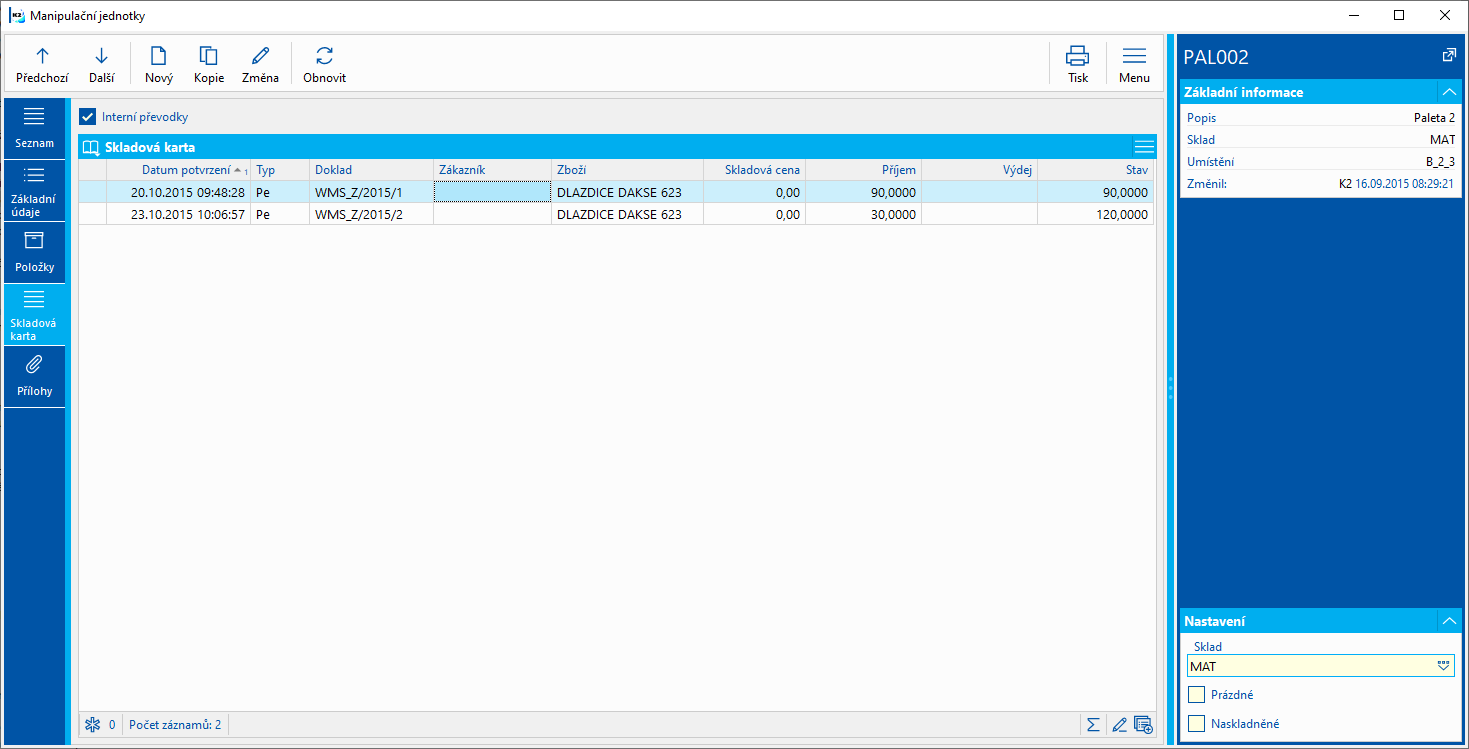Click Příjem value 30,0000

coord(863,214)
